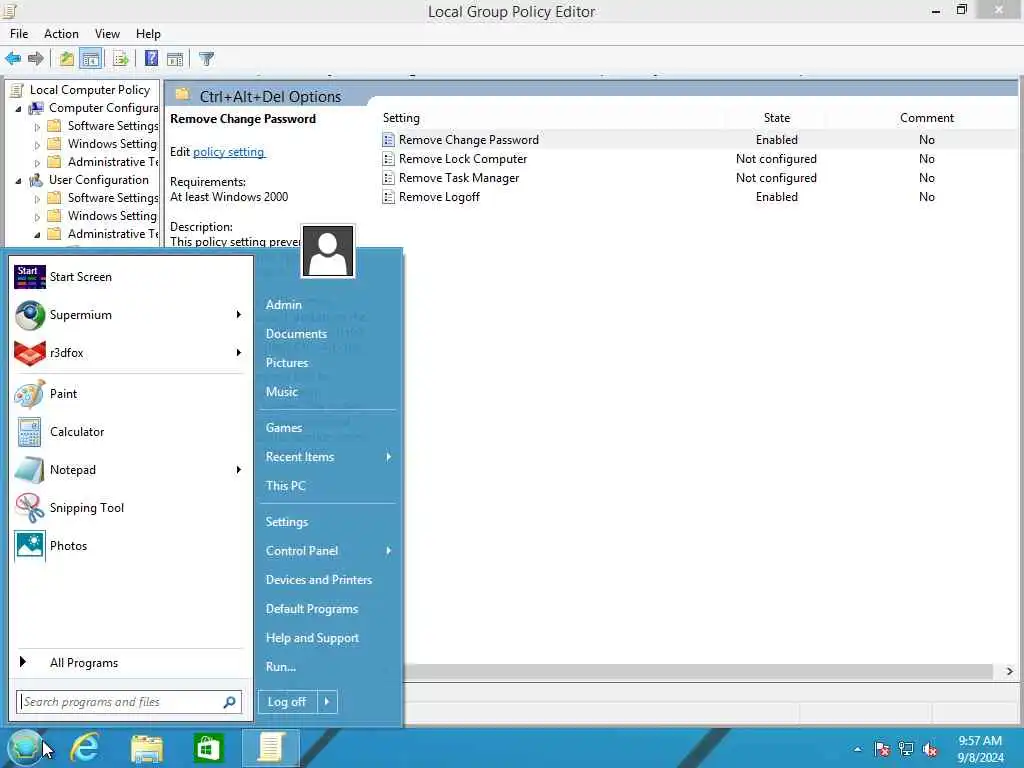Collapse the Computer Configuration tree node

click(18, 108)
